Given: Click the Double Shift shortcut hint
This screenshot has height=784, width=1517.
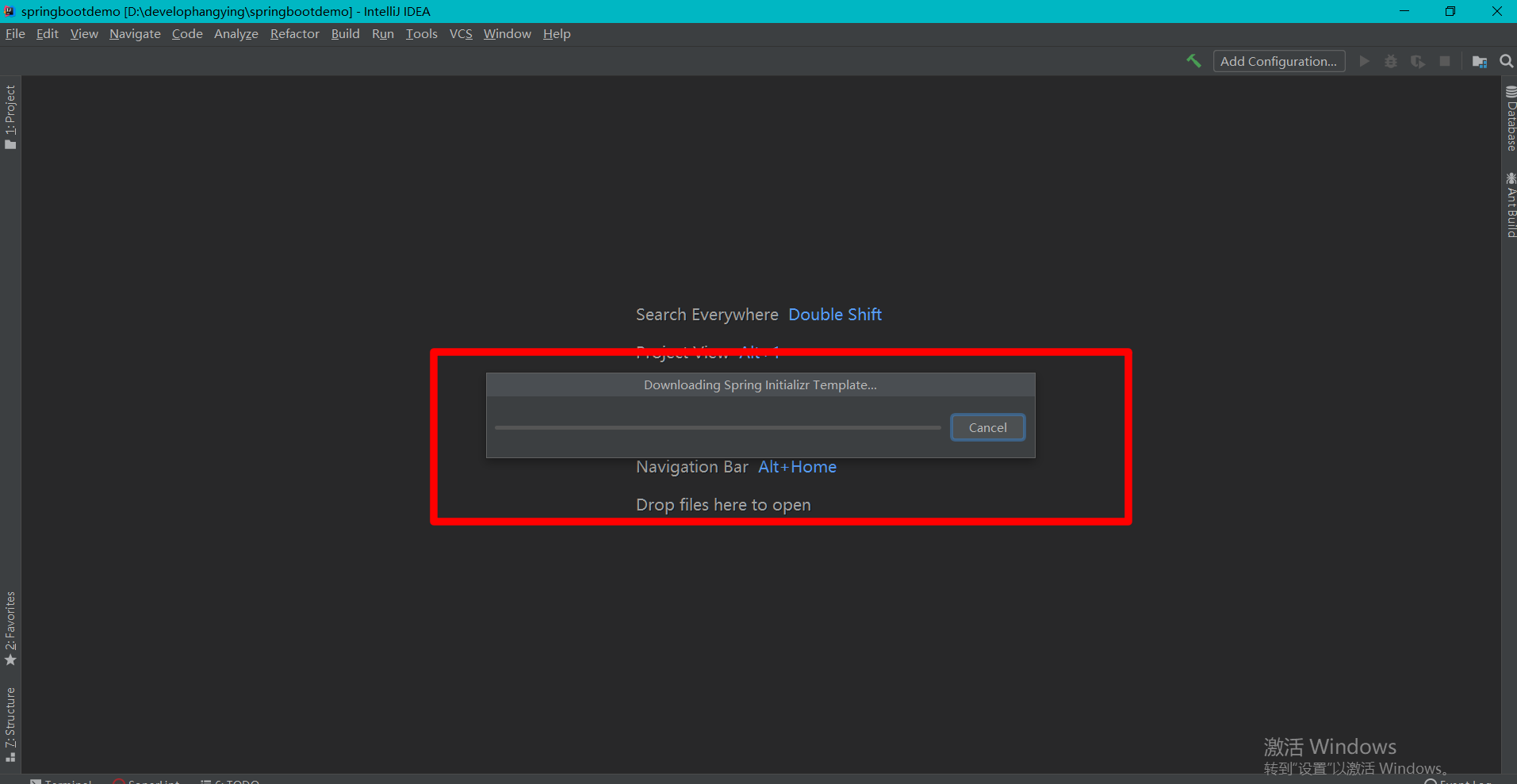Looking at the screenshot, I should [x=835, y=315].
